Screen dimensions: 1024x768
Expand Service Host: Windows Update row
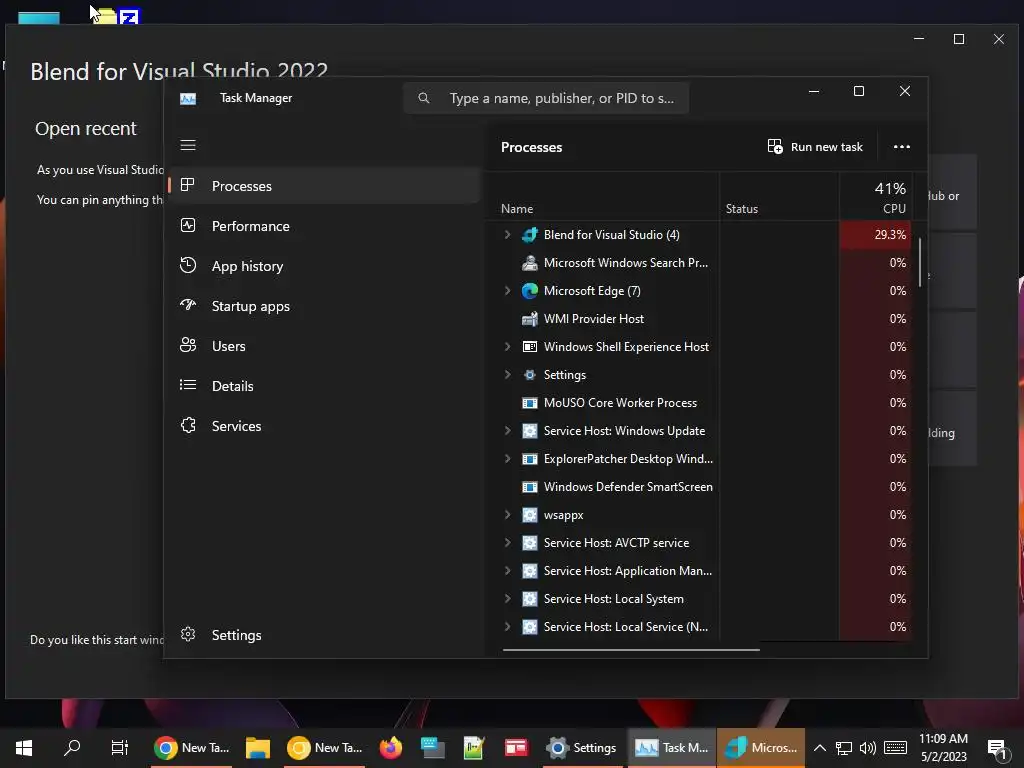coord(507,431)
